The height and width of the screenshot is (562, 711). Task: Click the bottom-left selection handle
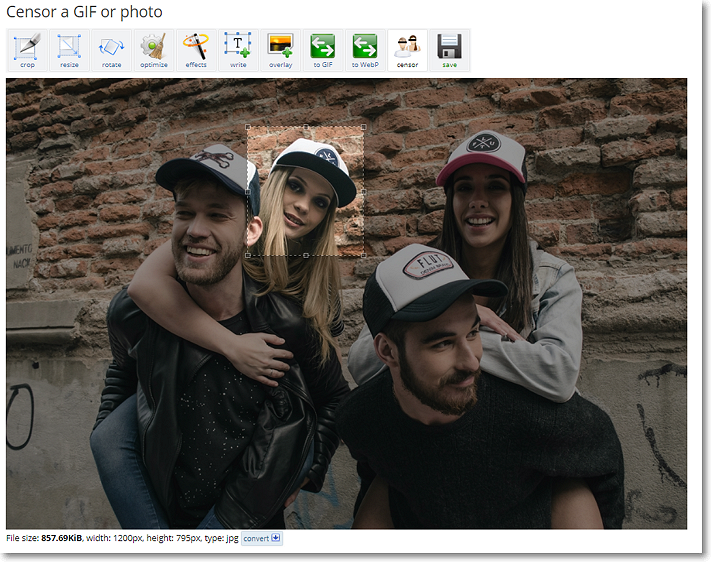(248, 255)
